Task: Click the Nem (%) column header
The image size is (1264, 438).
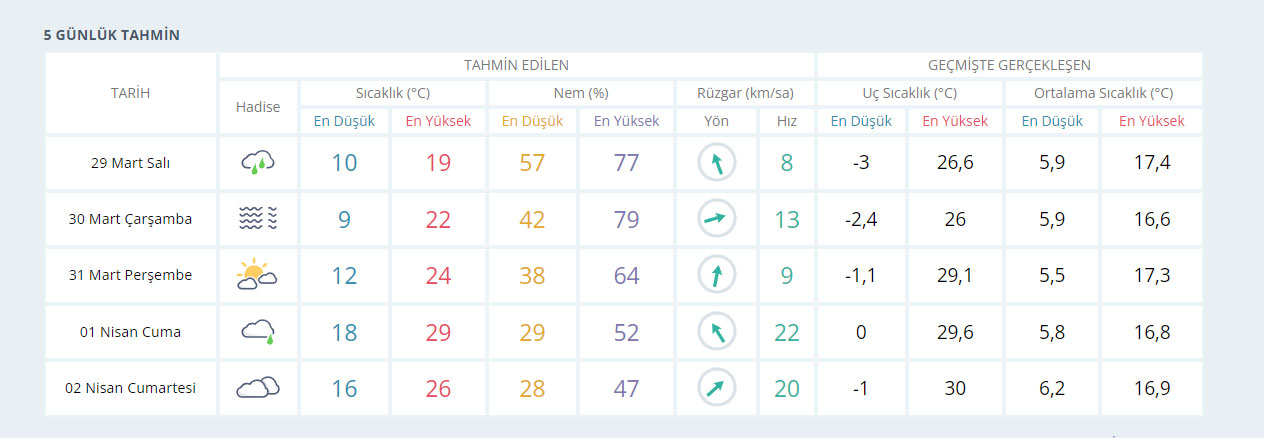Action: pos(580,93)
